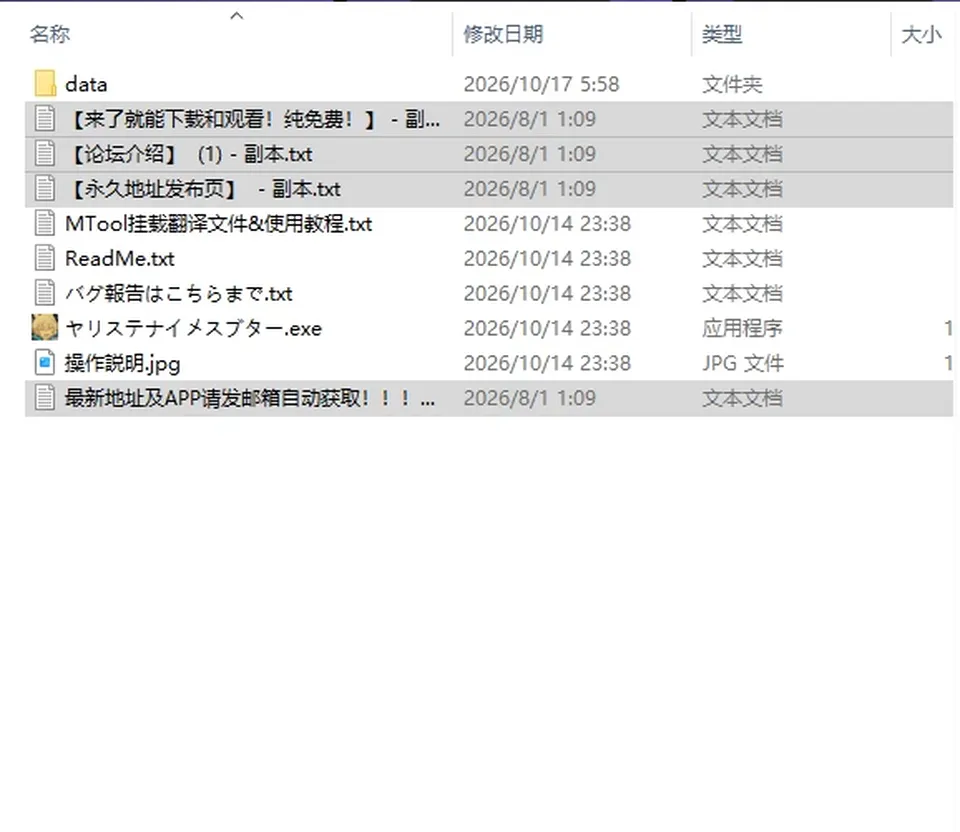Select MTool挂载翻译文件&使用教程.txt

point(219,224)
